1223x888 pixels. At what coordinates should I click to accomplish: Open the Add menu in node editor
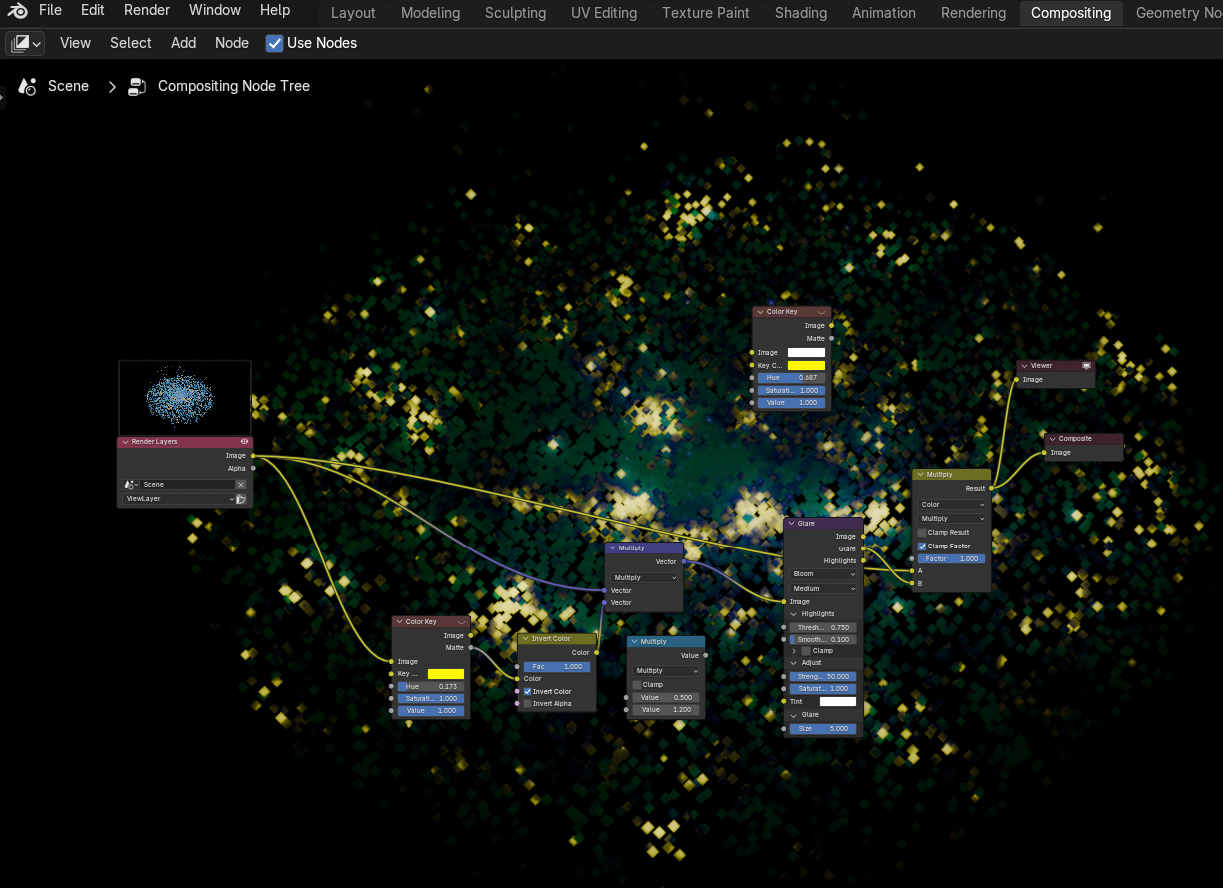point(183,43)
